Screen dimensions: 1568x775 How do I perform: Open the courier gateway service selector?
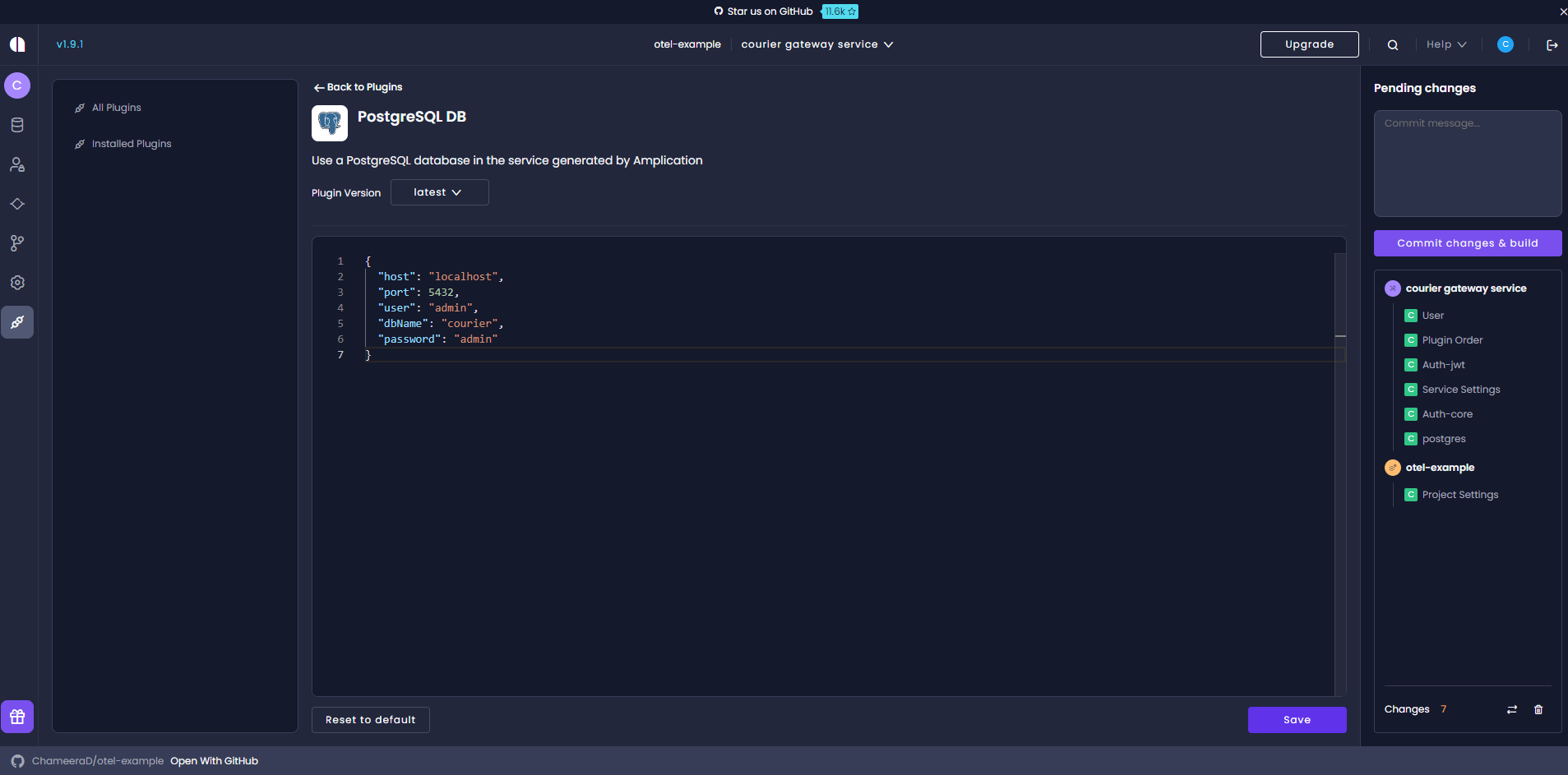[x=817, y=44]
